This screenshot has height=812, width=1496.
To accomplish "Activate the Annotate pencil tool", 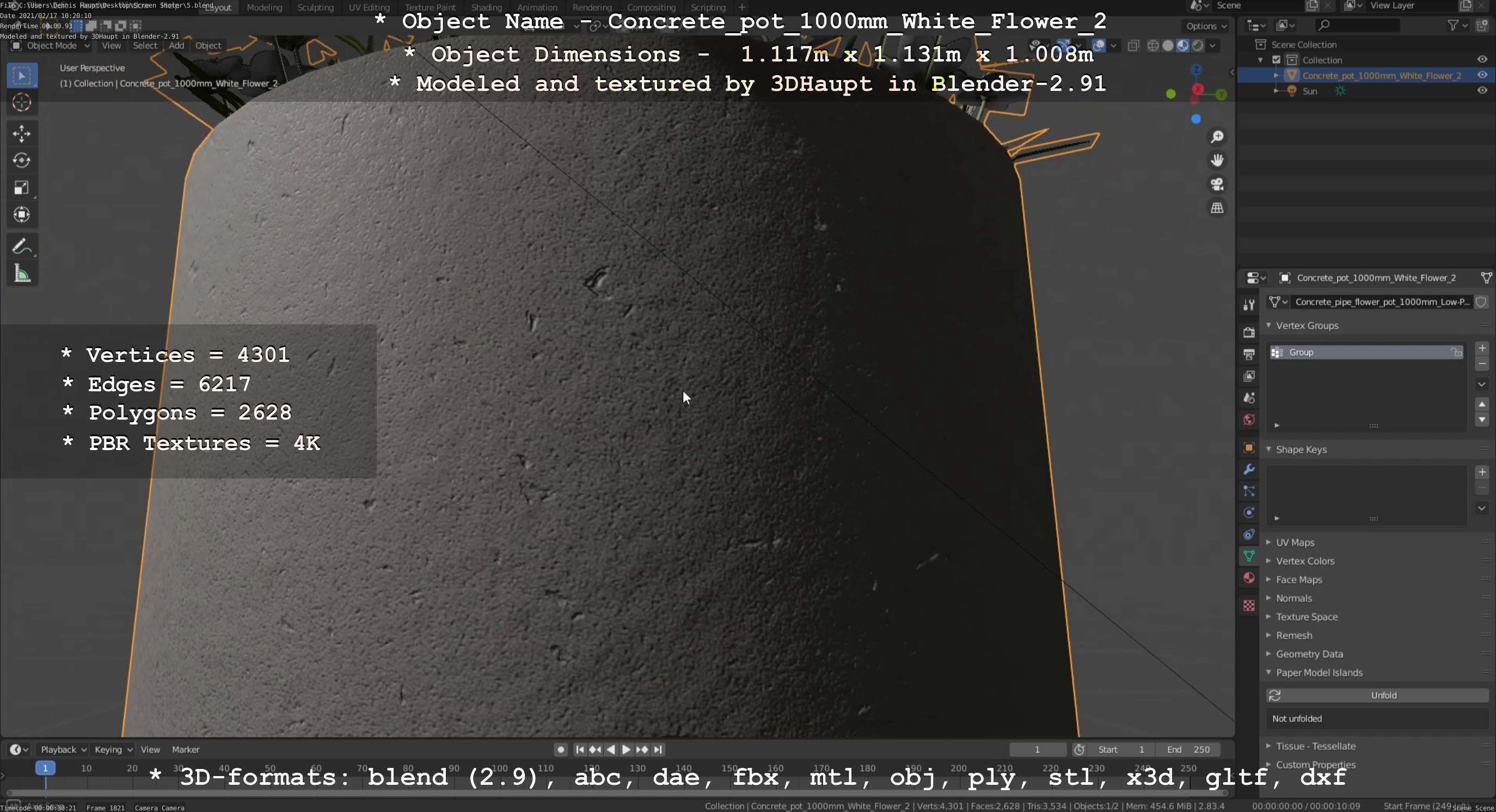I will (x=21, y=247).
